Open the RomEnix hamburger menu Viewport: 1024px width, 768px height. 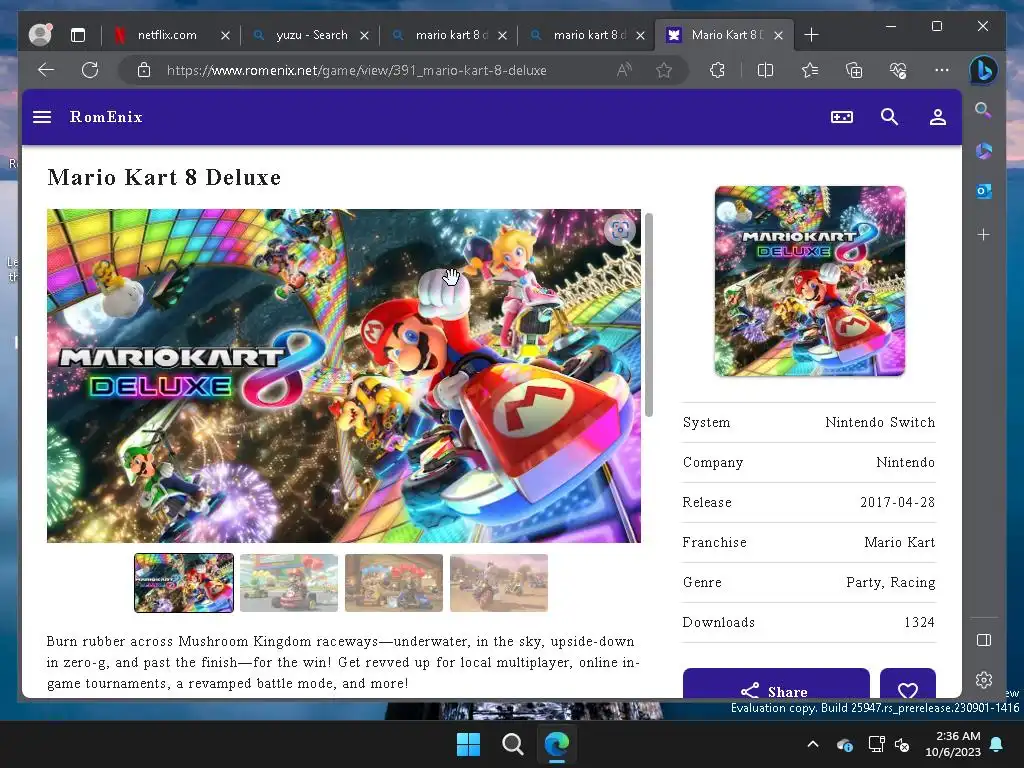point(42,117)
